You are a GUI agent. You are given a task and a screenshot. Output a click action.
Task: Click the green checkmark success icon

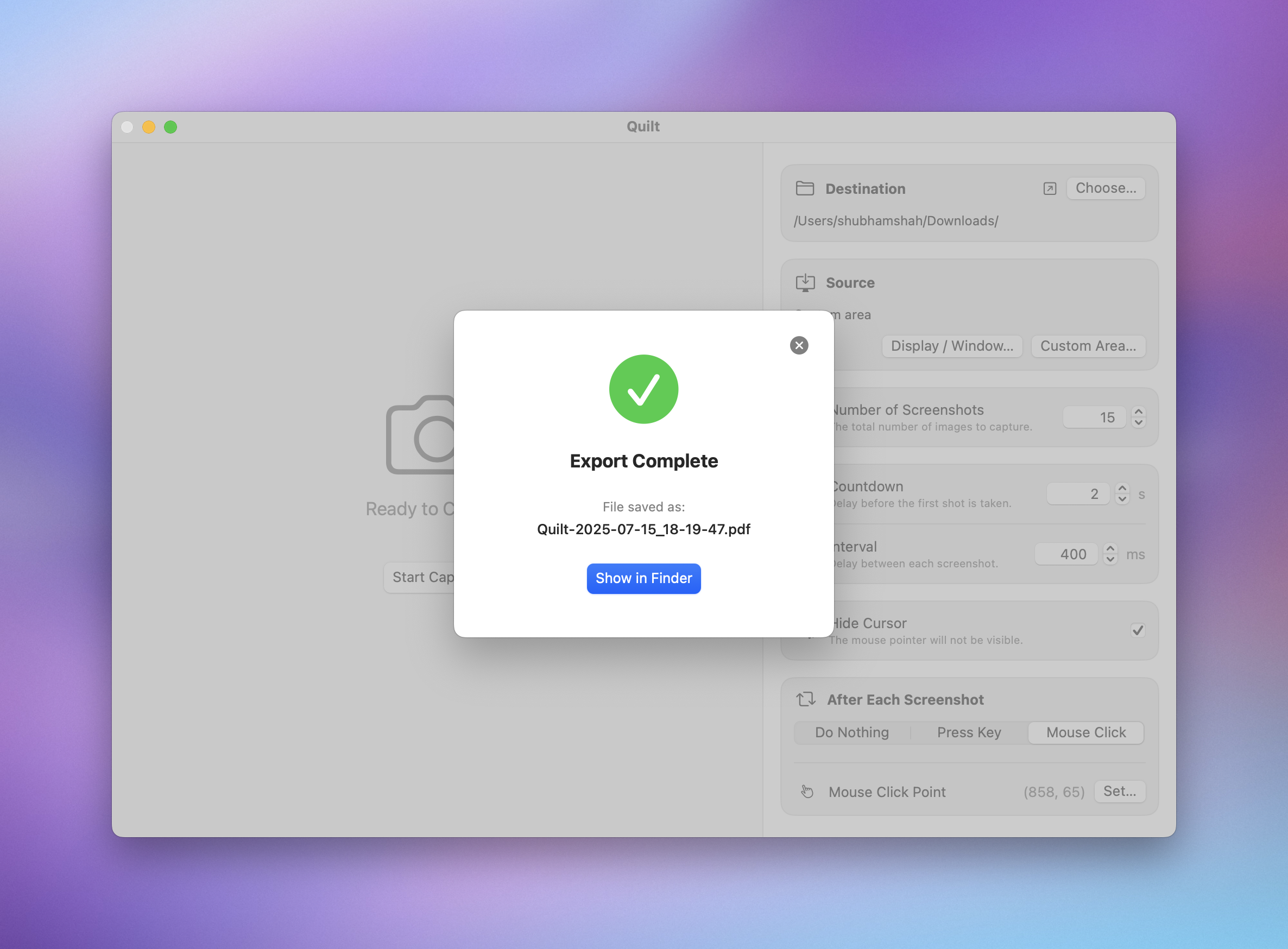pos(643,389)
